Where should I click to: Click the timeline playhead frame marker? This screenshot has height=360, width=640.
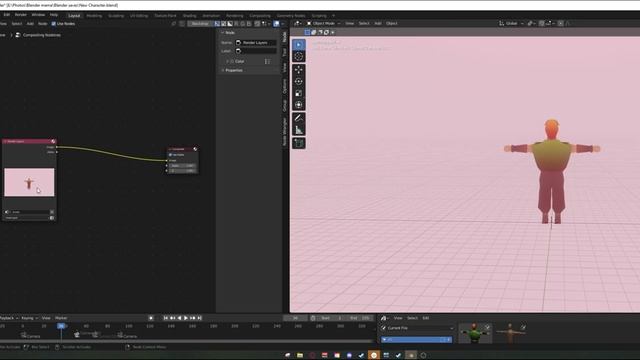[61, 326]
